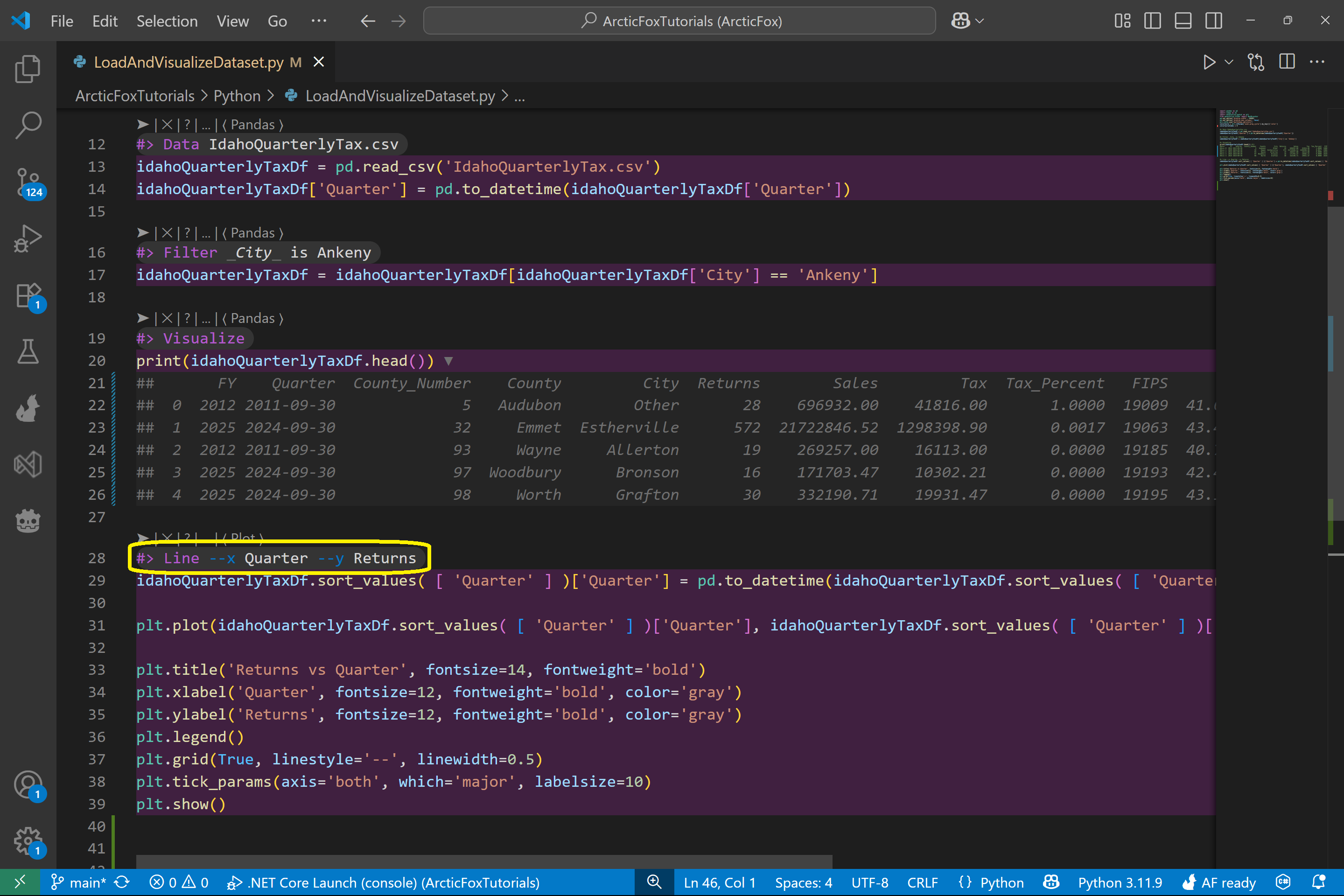The height and width of the screenshot is (896, 1344).
Task: Open the Selection menu
Action: pyautogui.click(x=167, y=21)
